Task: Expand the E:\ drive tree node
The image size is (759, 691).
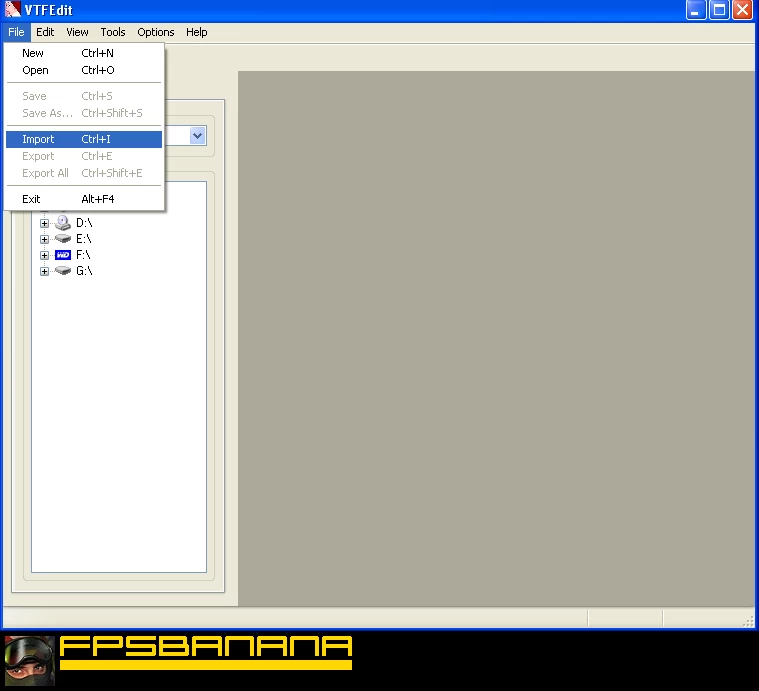Action: [x=44, y=240]
